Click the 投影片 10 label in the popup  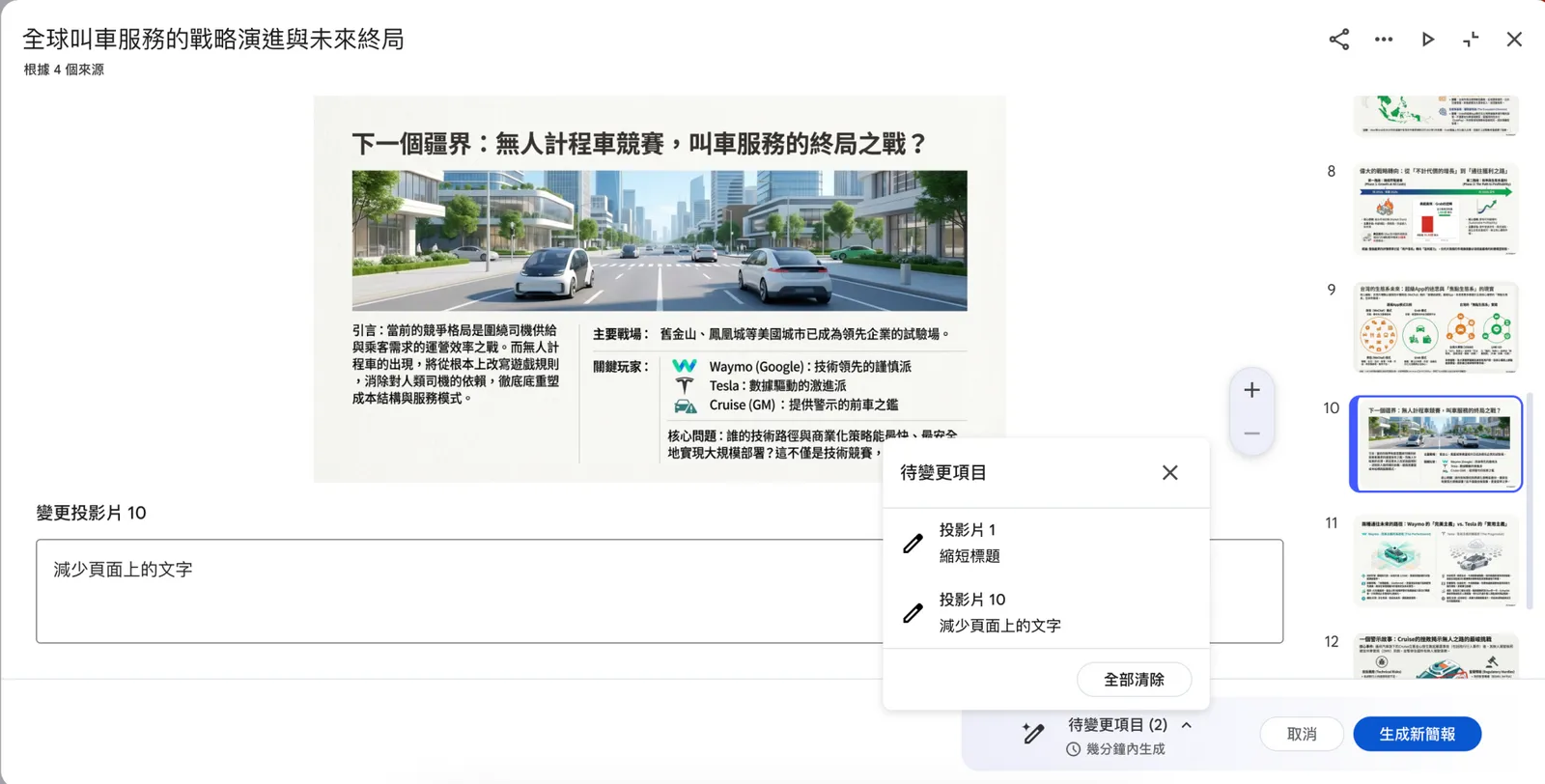pos(972,600)
